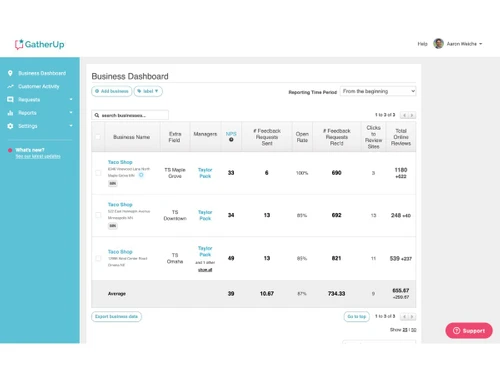Expand the Reports menu arrow
The image size is (500, 375).
pyautogui.click(x=71, y=113)
